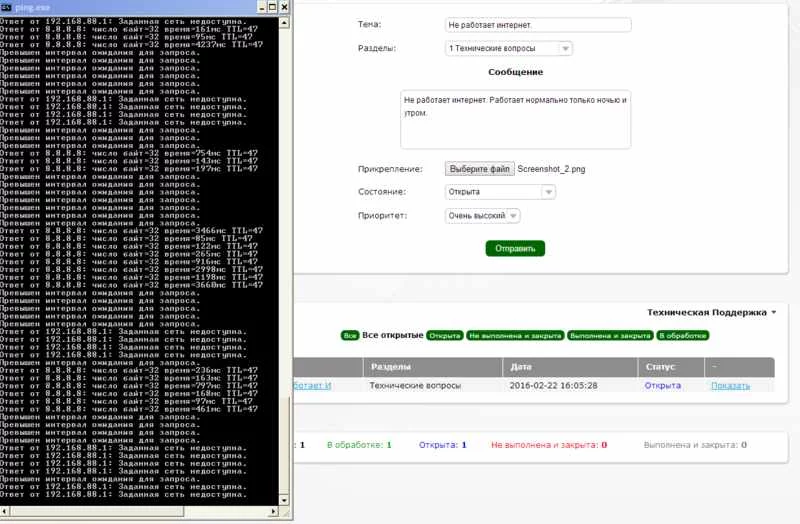Click the Открыта: 1 counter
The width and height of the screenshot is (800, 524).
click(443, 445)
